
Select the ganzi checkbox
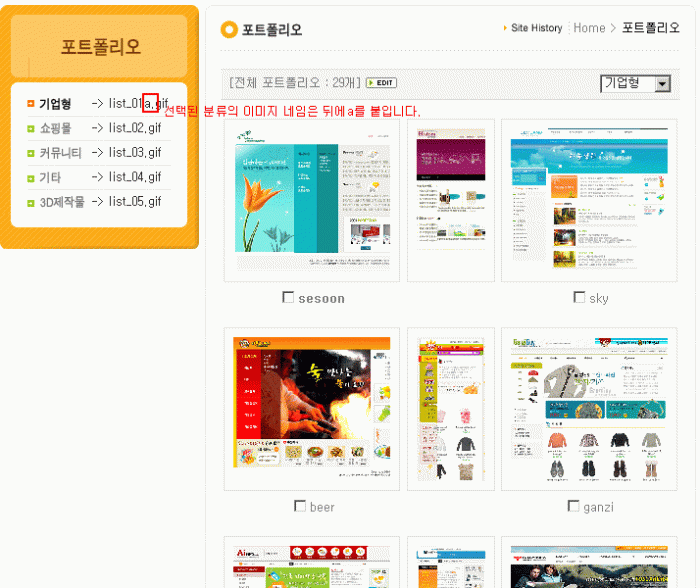(573, 506)
